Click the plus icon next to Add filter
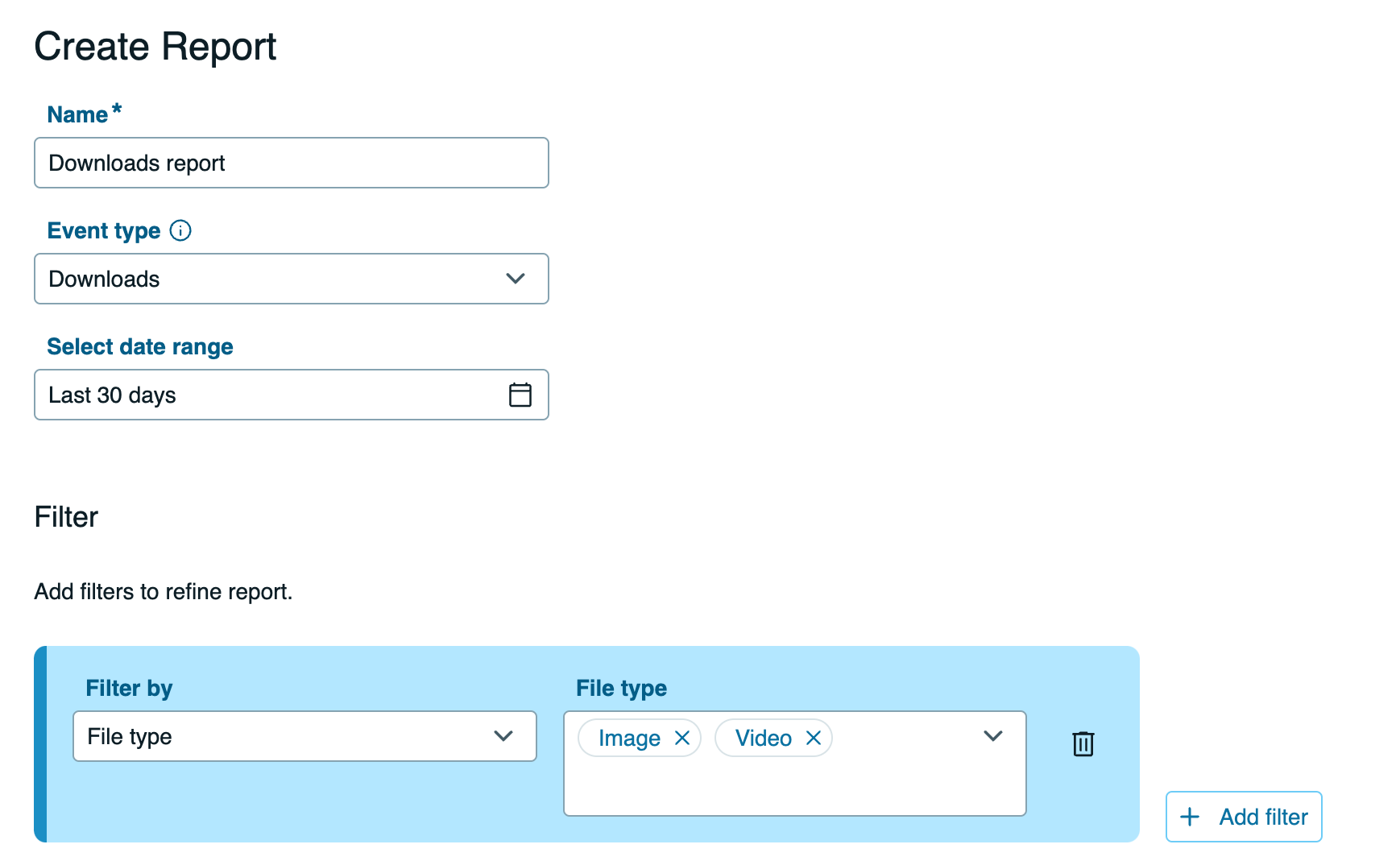 tap(1189, 817)
